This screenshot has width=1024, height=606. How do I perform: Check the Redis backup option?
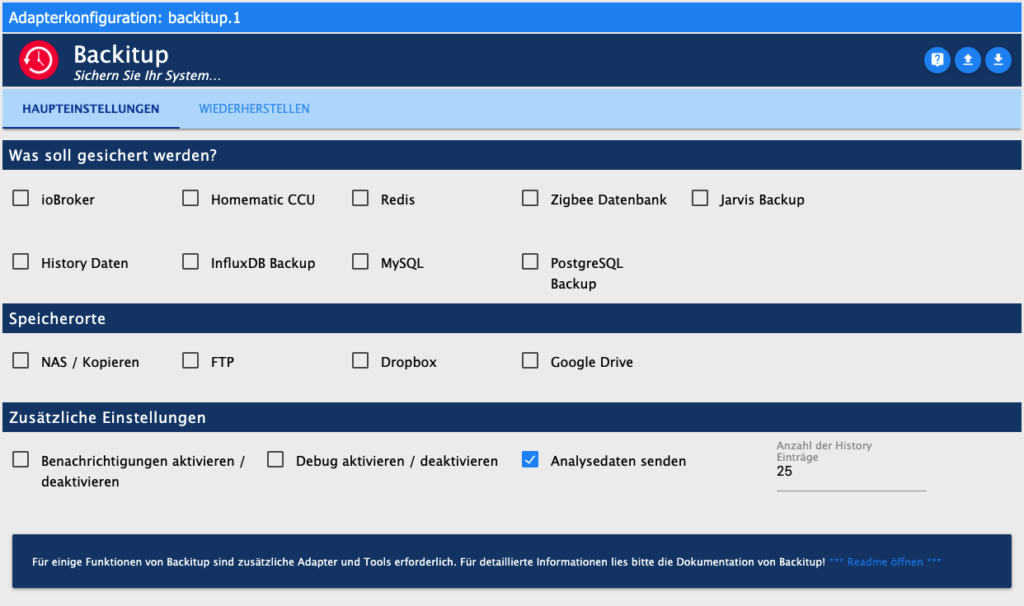tap(360, 198)
